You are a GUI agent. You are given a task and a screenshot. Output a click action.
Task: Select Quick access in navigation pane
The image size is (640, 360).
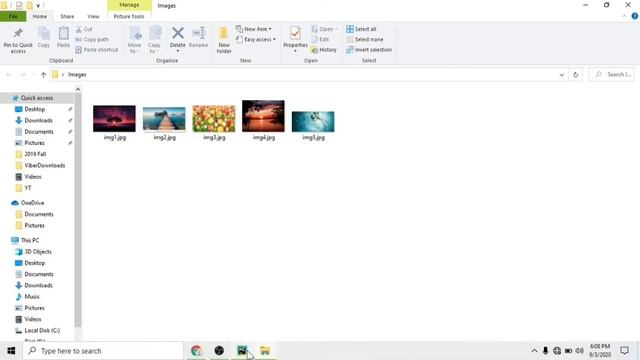tap(37, 98)
